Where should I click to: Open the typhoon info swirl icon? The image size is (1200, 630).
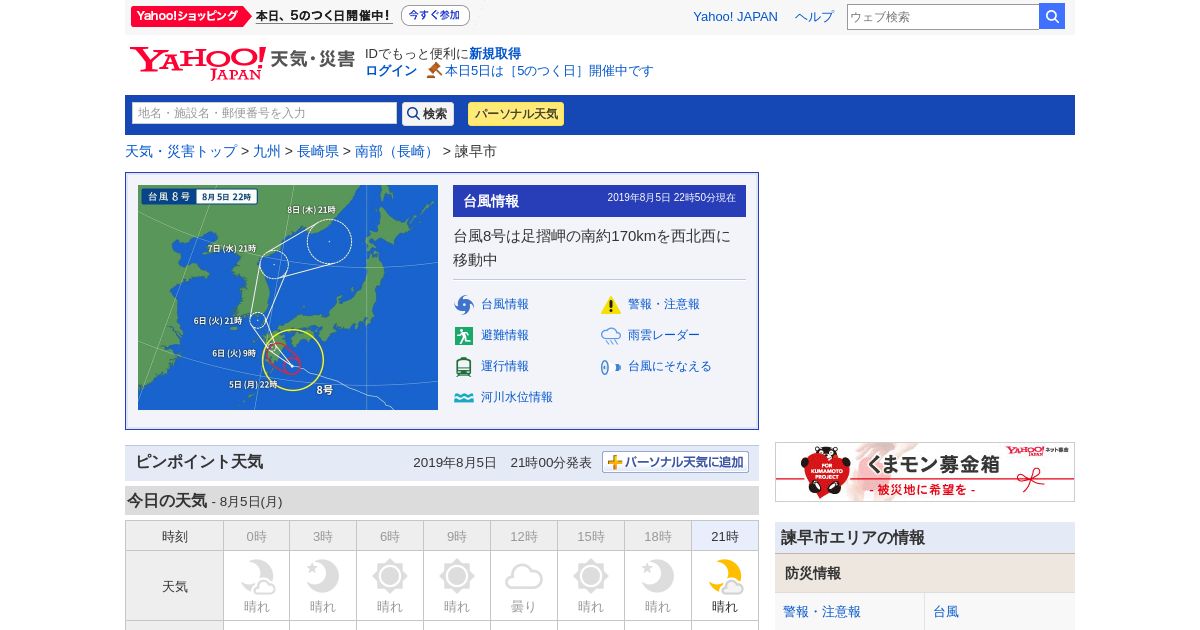coord(464,305)
